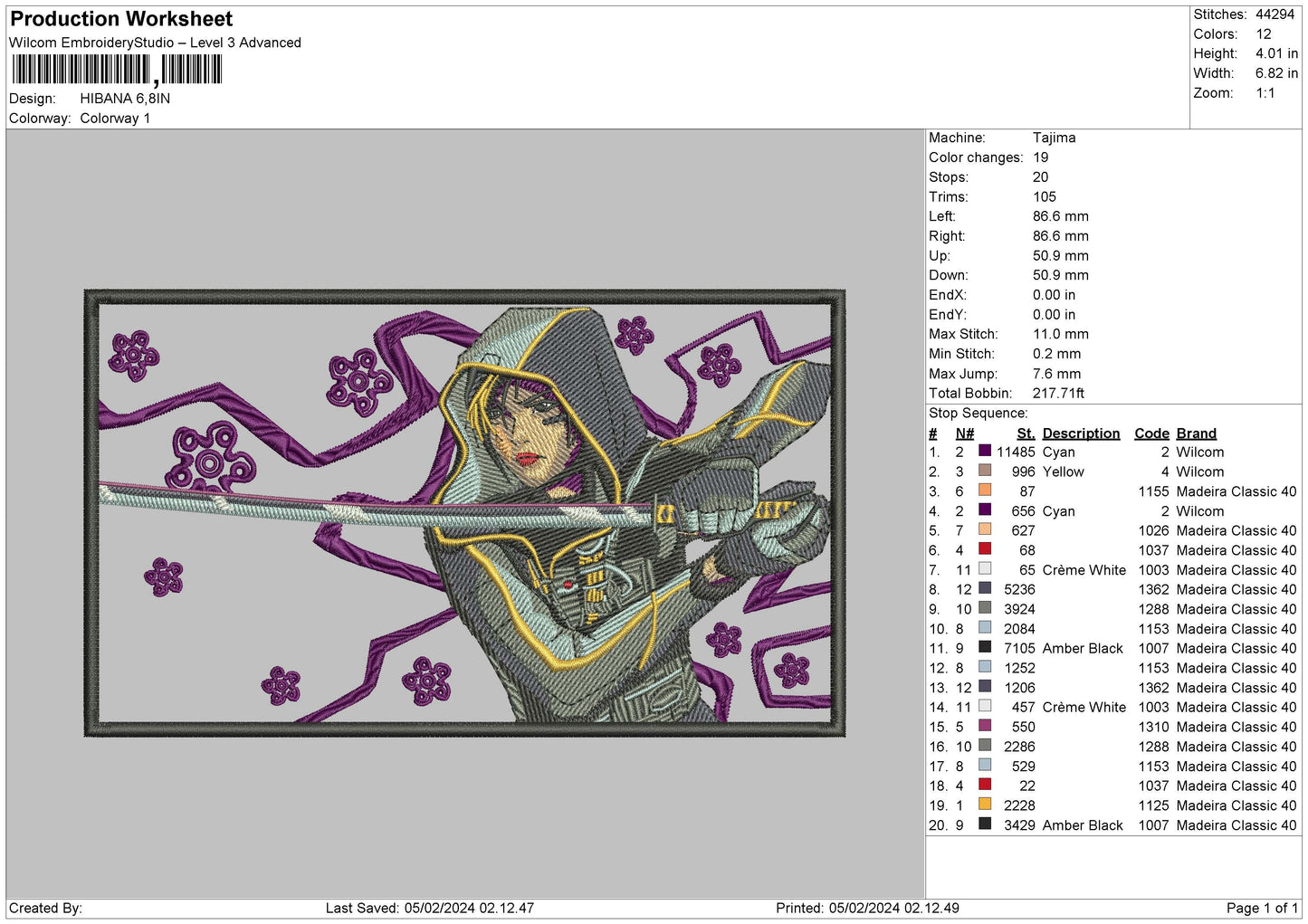Click the N# column header
Image resolution: width=1308 pixels, height=924 pixels.
965,433
